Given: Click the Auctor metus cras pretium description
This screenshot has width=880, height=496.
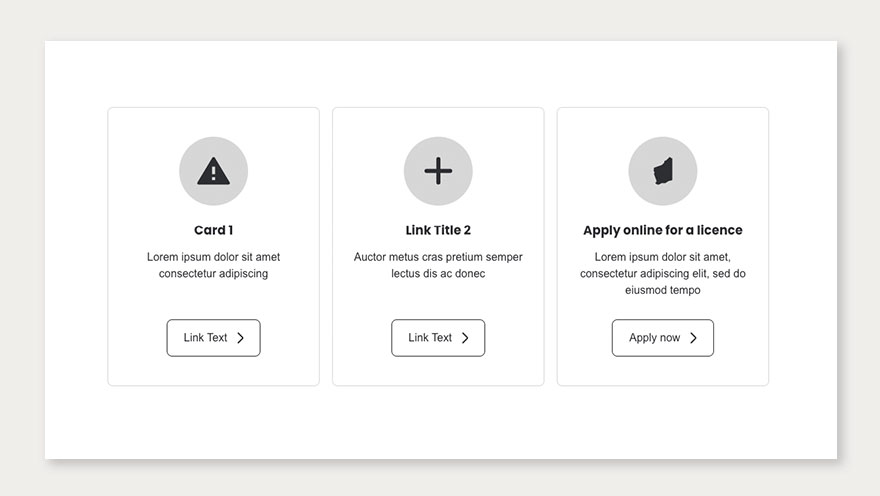Looking at the screenshot, I should (x=438, y=265).
